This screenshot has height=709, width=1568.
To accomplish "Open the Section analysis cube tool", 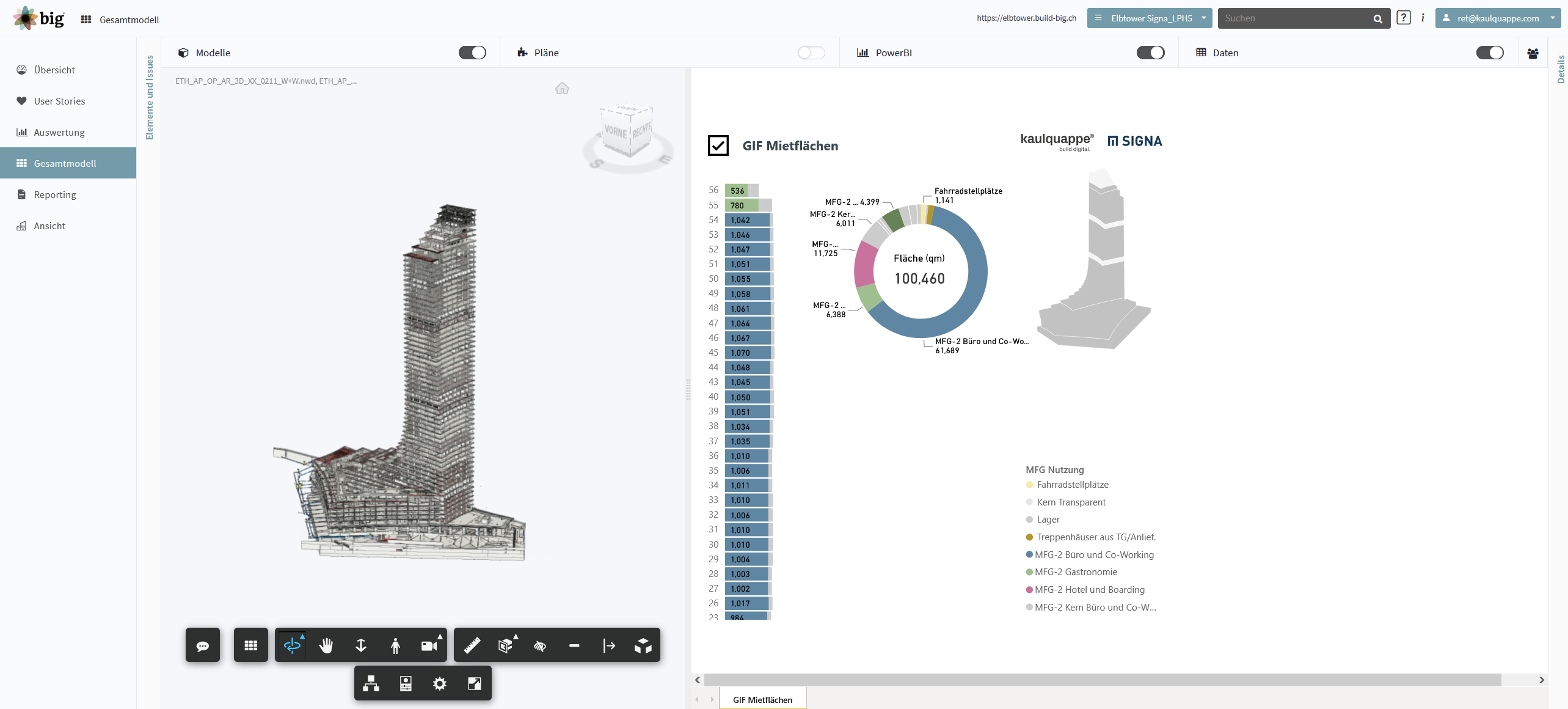I will tap(506, 645).
